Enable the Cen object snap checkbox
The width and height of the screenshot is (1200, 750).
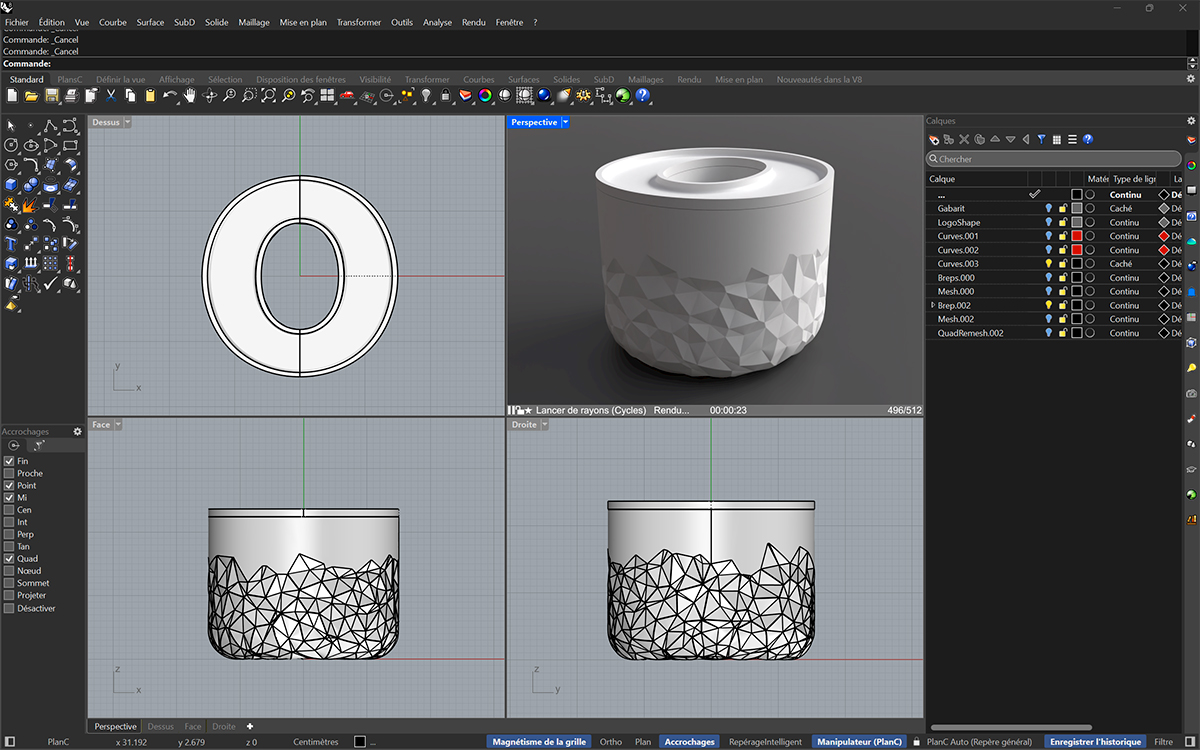click(x=10, y=510)
